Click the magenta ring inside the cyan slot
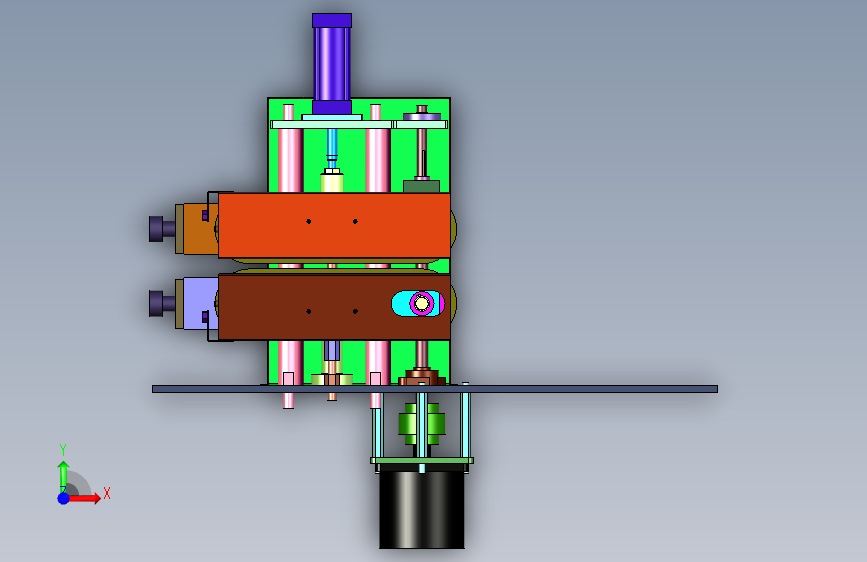The height and width of the screenshot is (562, 867). click(x=422, y=303)
